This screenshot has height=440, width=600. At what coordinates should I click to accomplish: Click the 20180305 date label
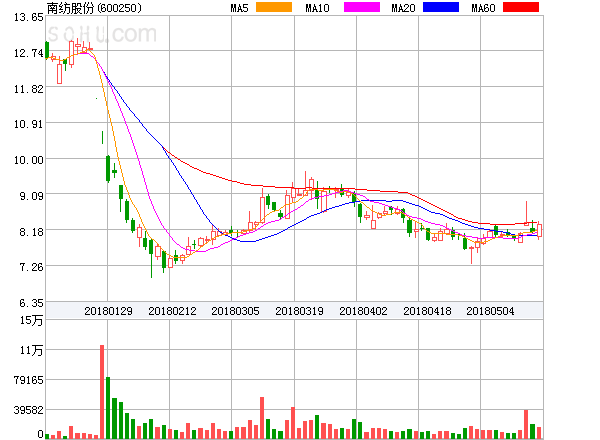pos(235,311)
